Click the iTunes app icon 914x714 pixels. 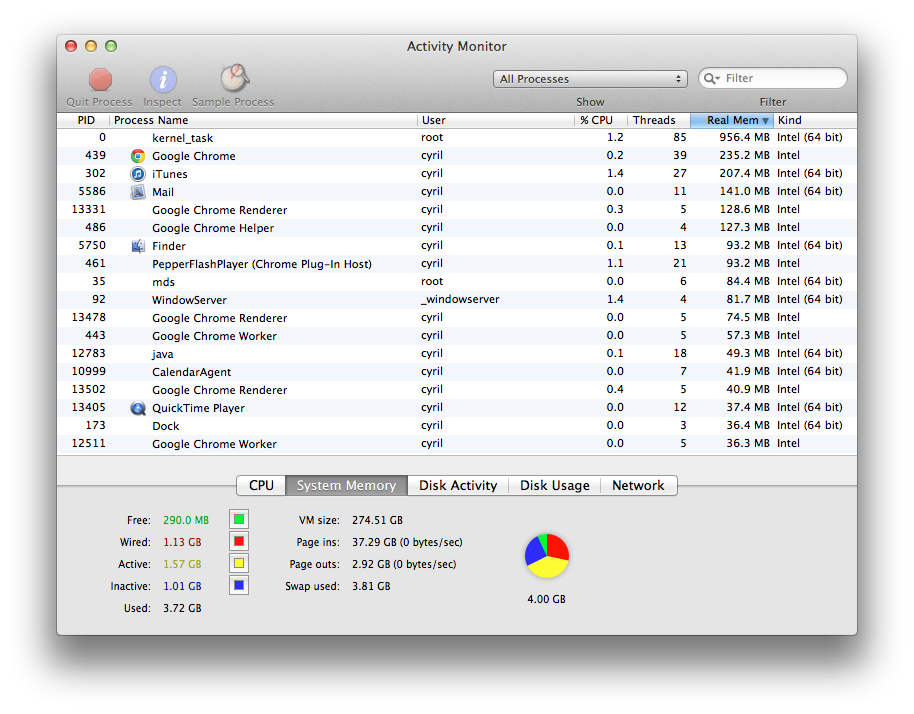click(138, 174)
